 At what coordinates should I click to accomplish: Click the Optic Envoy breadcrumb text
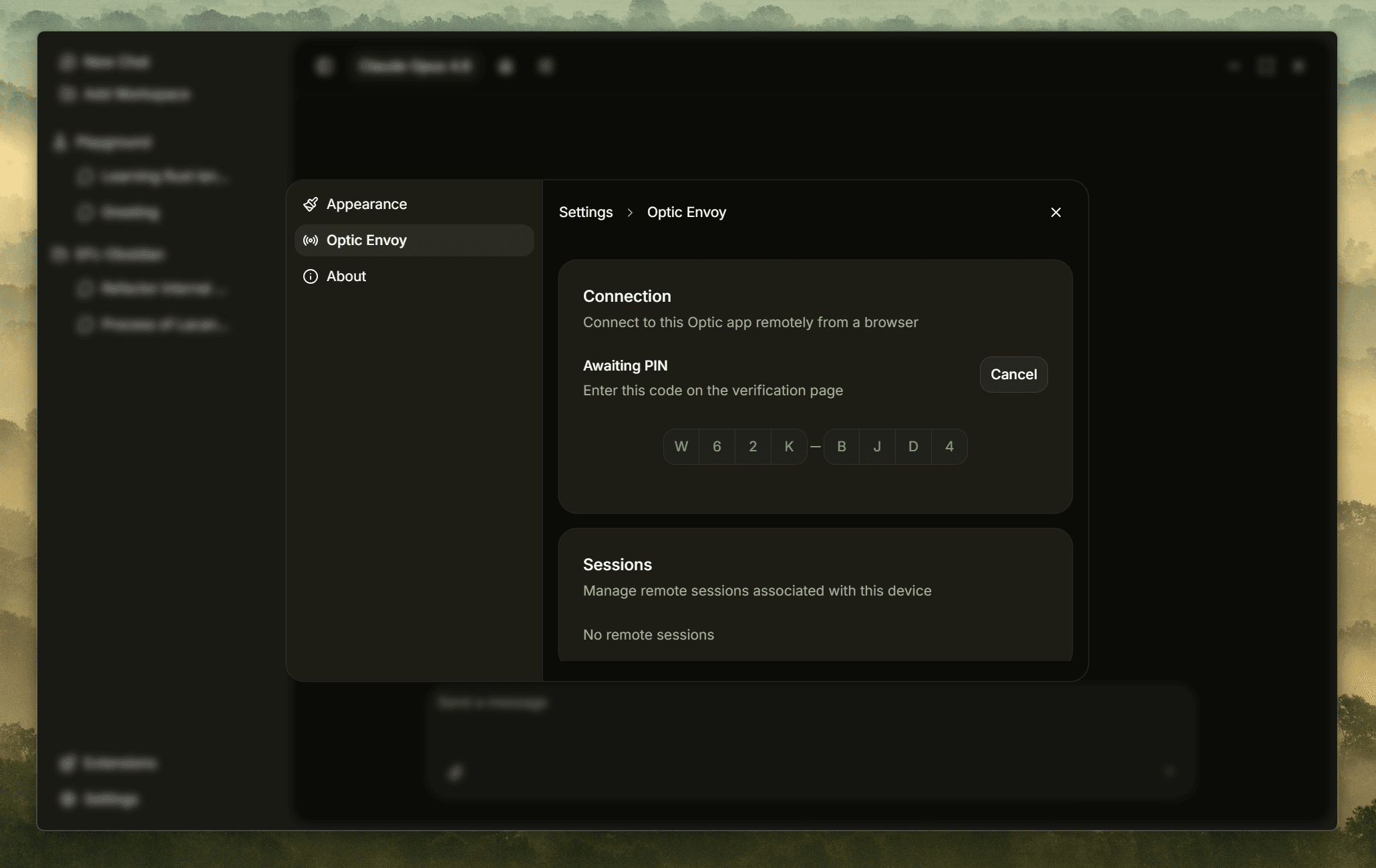[686, 212]
